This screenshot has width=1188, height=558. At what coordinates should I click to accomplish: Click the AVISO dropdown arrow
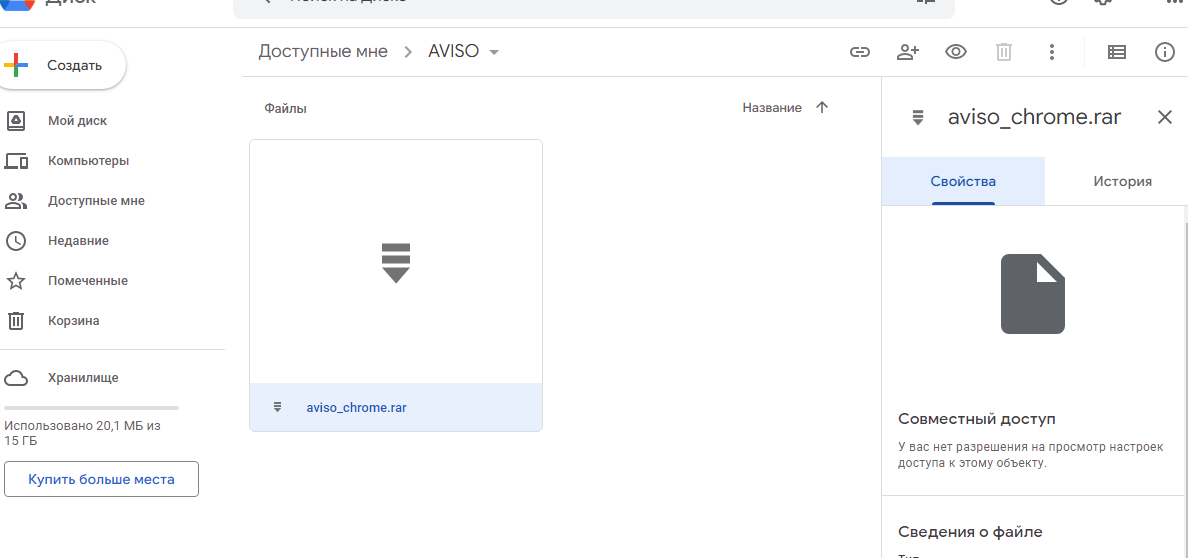[494, 52]
